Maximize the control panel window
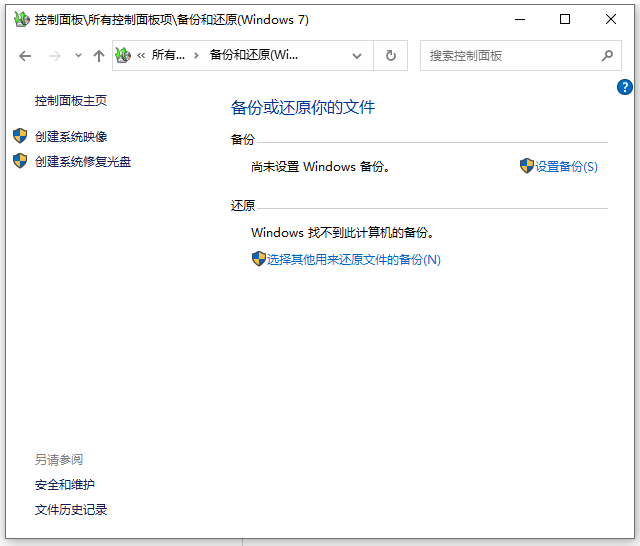The width and height of the screenshot is (640, 546). coord(565,19)
